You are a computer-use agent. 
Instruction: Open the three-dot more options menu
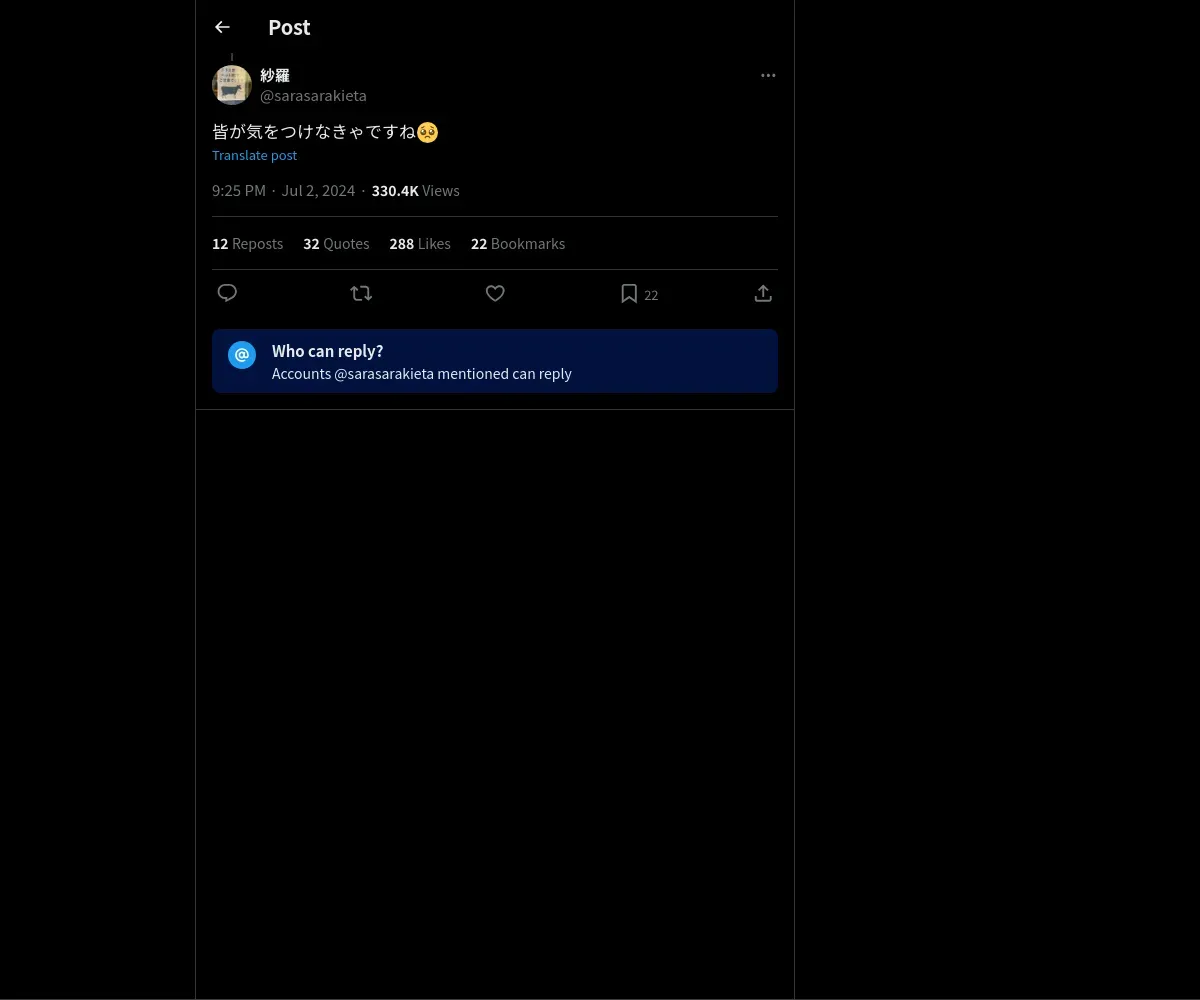(768, 75)
